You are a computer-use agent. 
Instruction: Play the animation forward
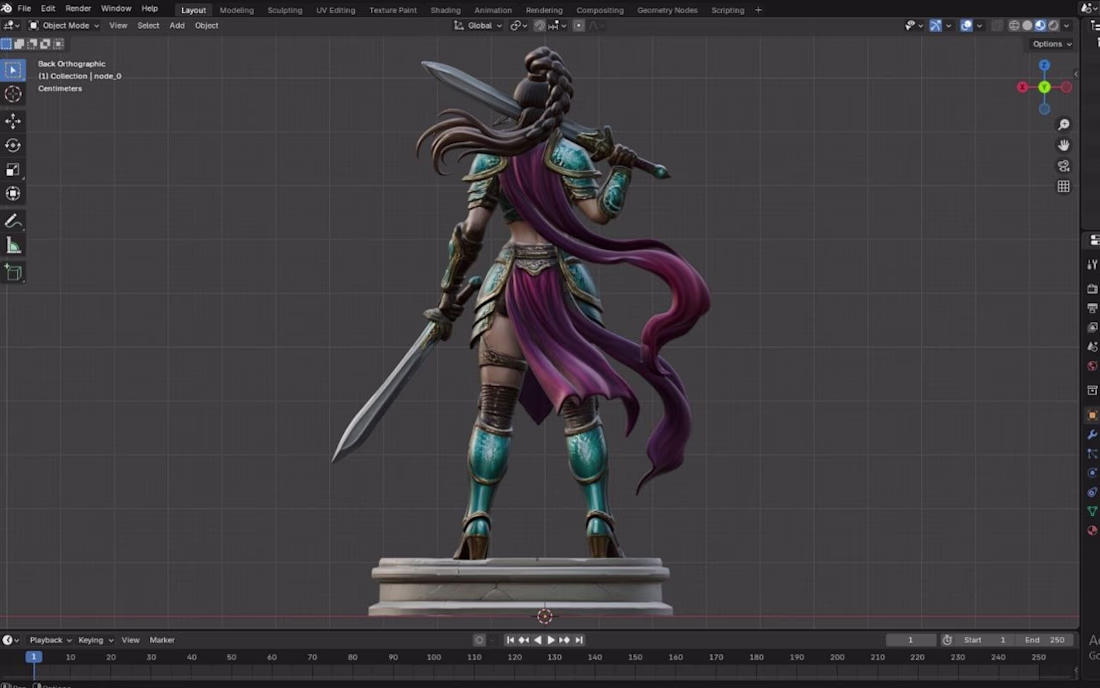tap(551, 640)
